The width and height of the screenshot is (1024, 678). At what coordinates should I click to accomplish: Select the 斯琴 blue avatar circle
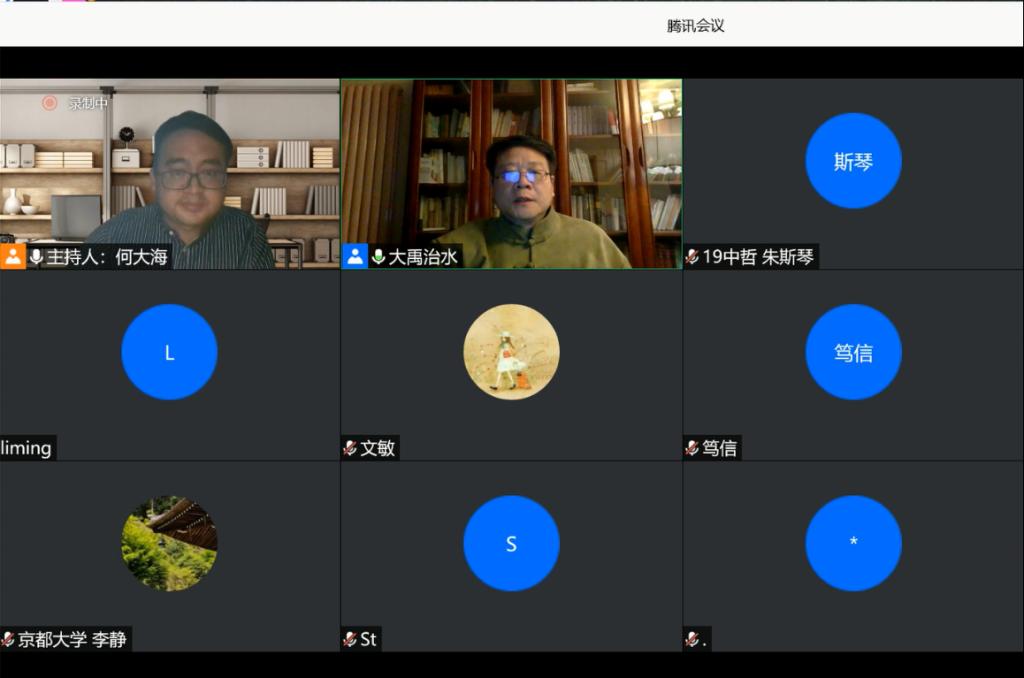(x=853, y=161)
